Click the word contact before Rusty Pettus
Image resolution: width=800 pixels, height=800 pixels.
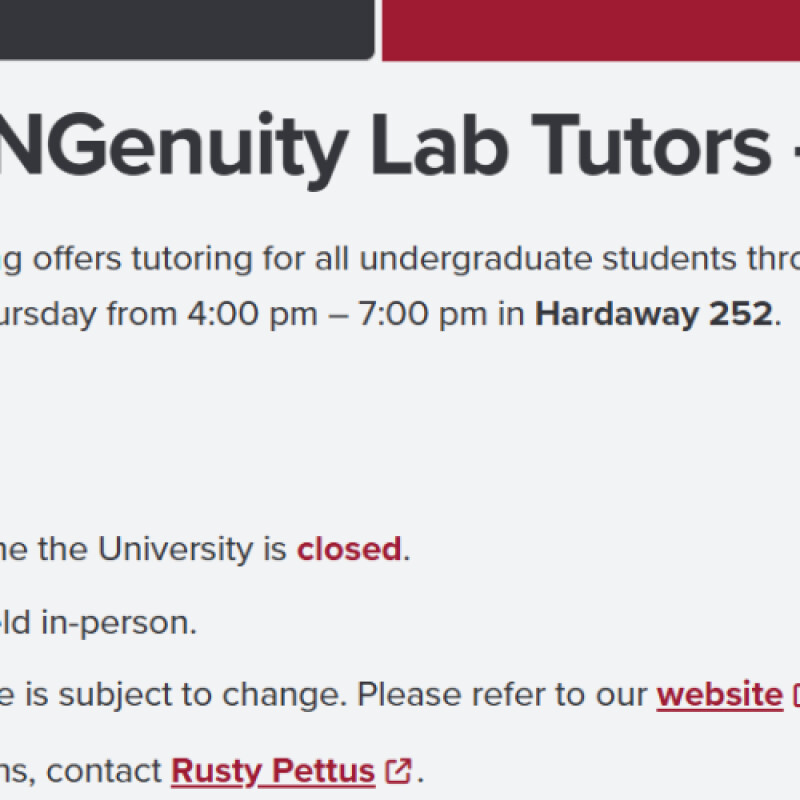click(104, 771)
